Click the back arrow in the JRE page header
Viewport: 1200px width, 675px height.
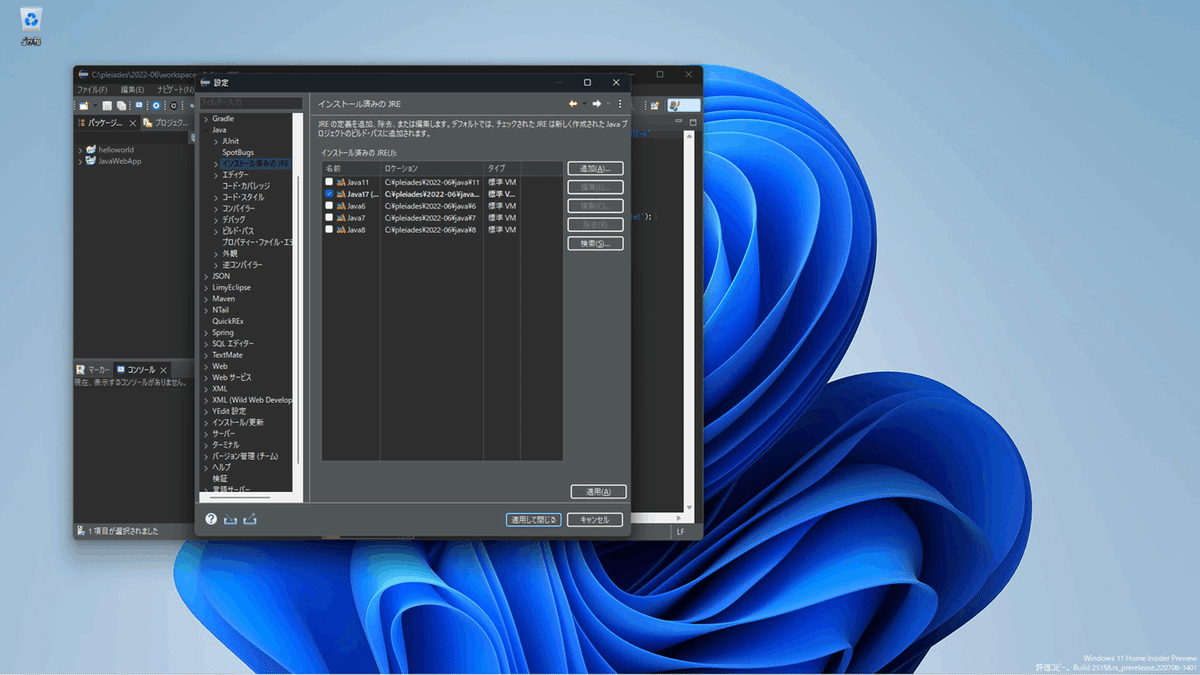click(573, 104)
